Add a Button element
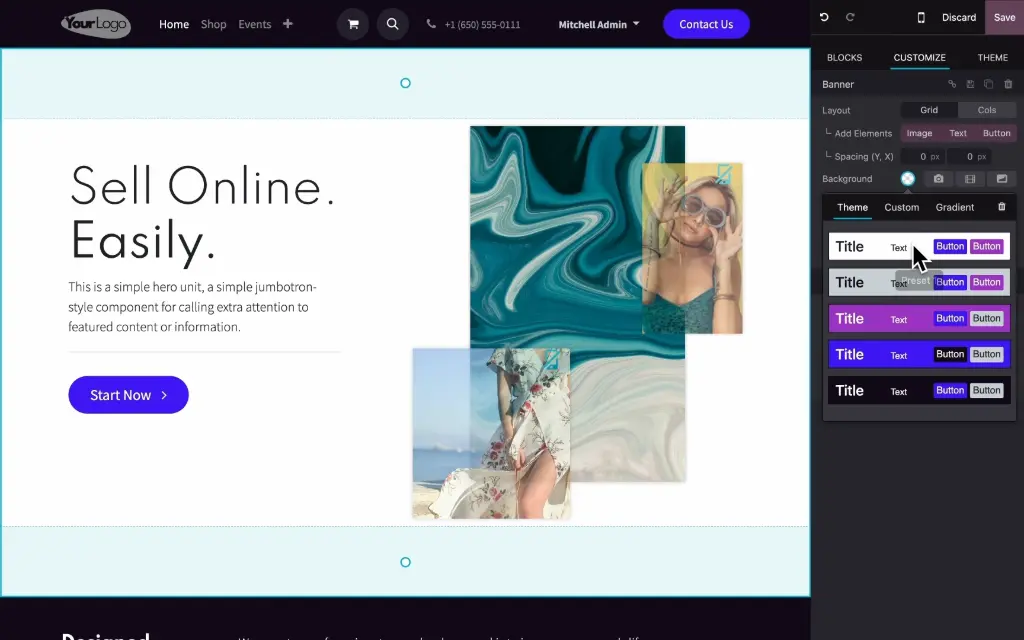Viewport: 1024px width, 640px height. 997,133
